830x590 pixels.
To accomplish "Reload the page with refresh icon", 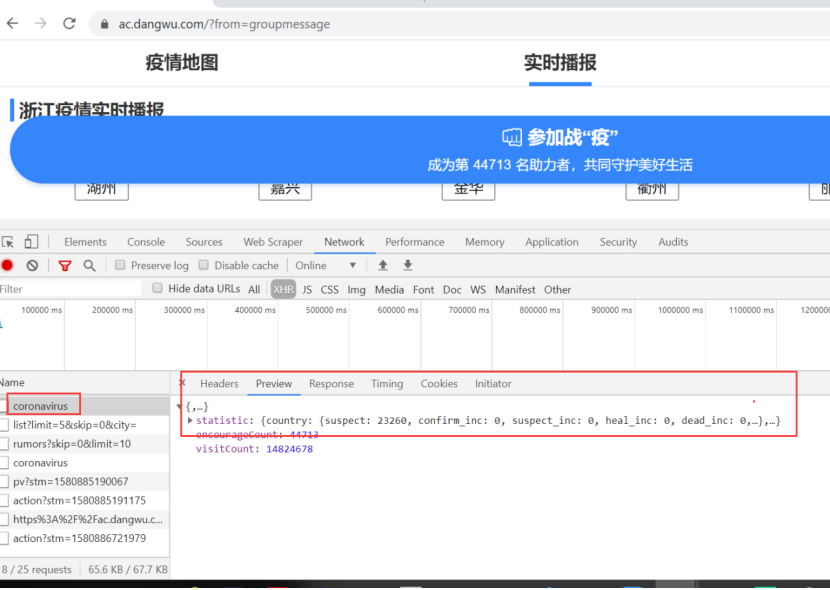I will tap(69, 23).
